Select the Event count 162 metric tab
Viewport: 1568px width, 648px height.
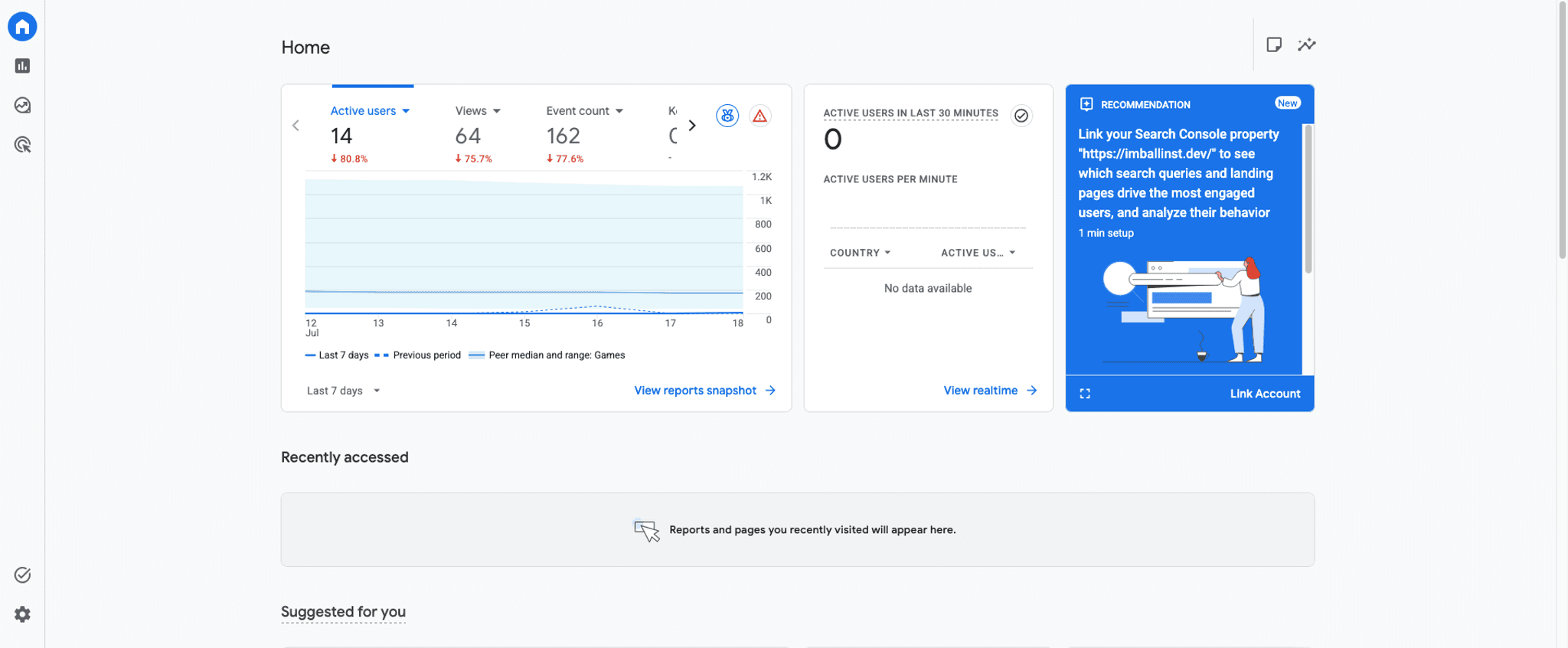click(x=584, y=134)
